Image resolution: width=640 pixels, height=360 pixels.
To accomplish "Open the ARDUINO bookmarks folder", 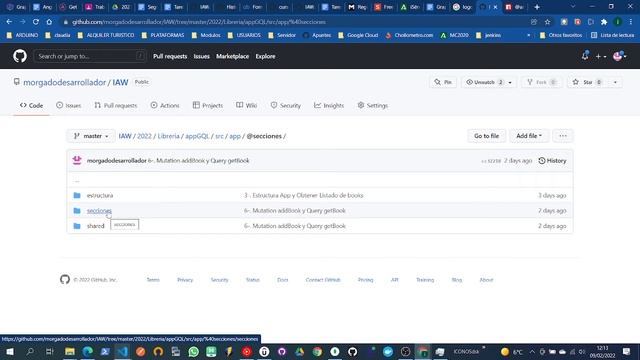I will tap(22, 35).
